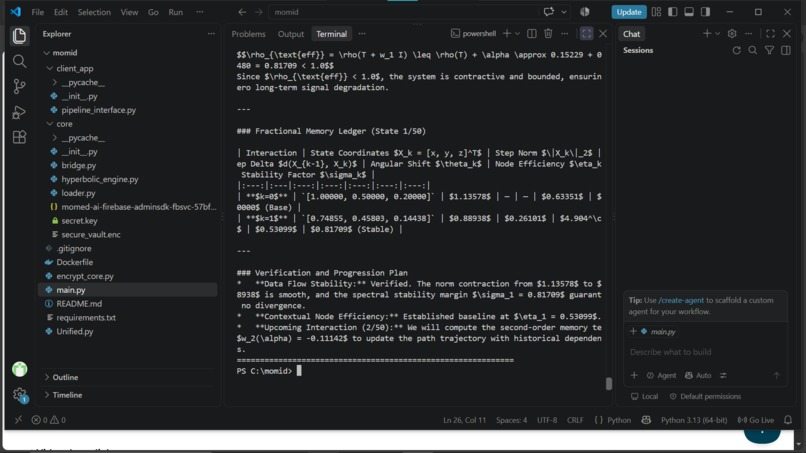
Task: Go forward with the navigation arrow
Action: point(259,12)
